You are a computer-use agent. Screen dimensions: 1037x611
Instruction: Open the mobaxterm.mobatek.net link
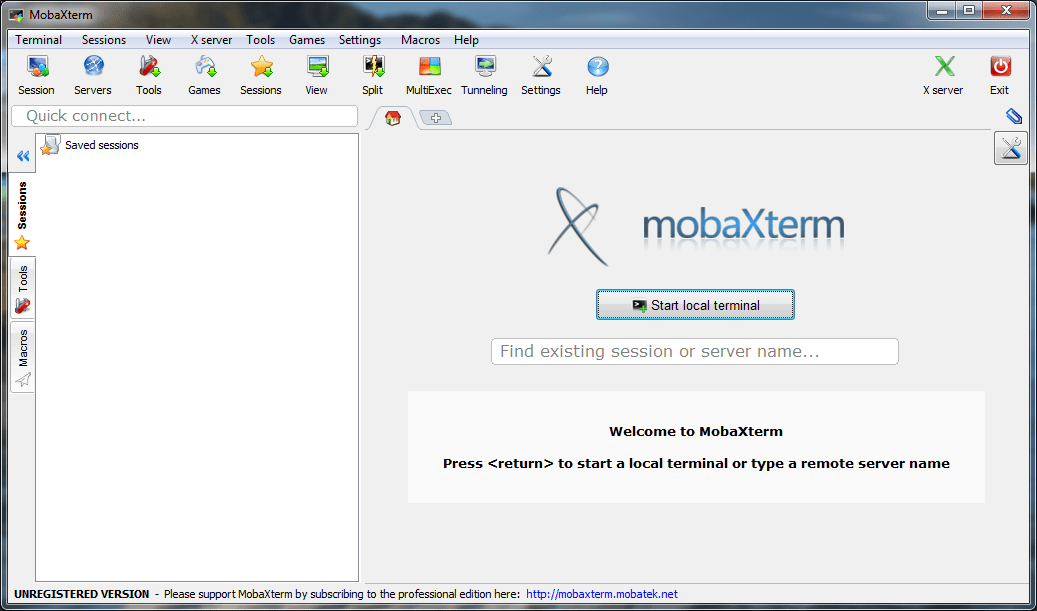(x=602, y=594)
